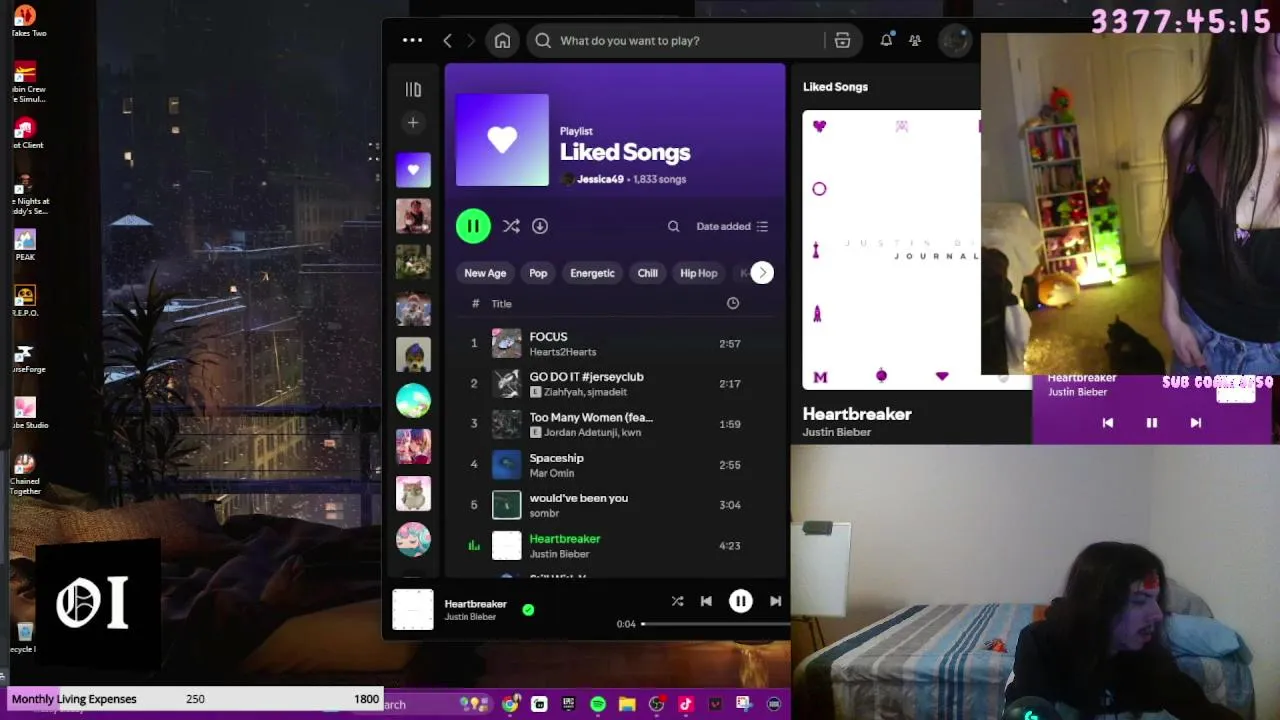Open the artist link sombr
This screenshot has height=720, width=1280.
544,513
